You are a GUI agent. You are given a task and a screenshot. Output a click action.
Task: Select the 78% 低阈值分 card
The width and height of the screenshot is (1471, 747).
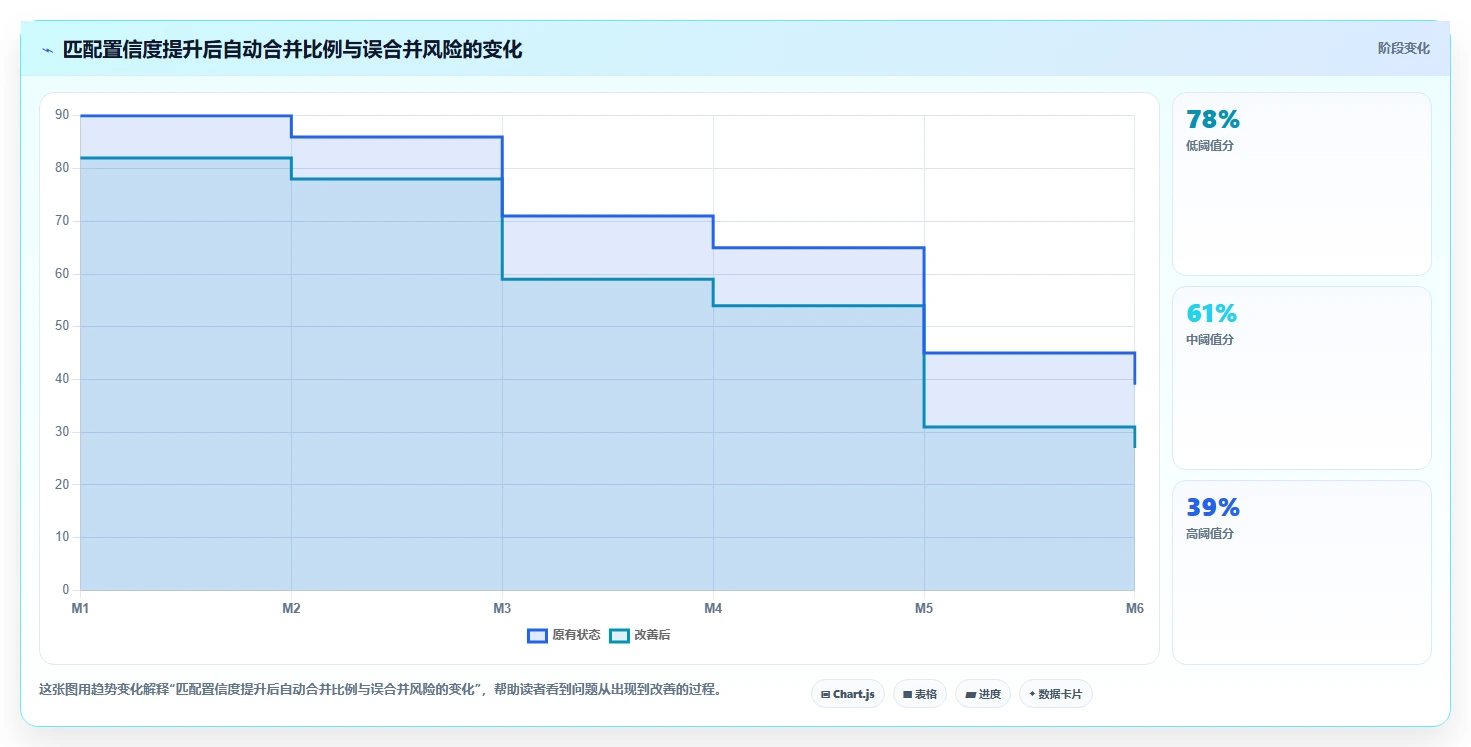click(1302, 184)
